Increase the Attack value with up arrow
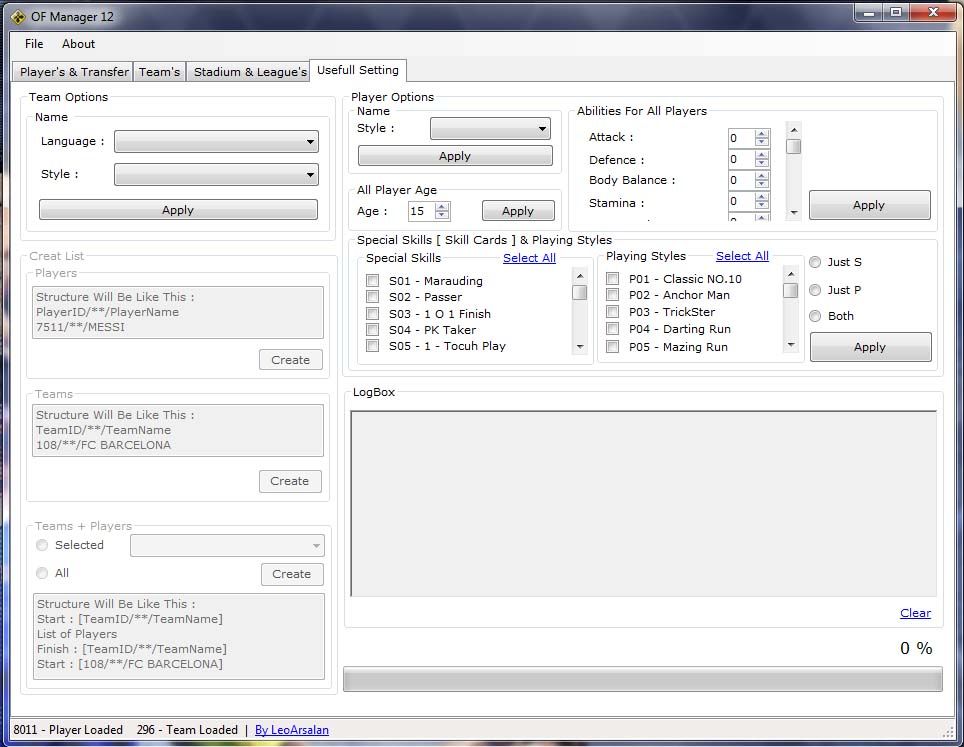This screenshot has height=747, width=964. tap(762, 134)
